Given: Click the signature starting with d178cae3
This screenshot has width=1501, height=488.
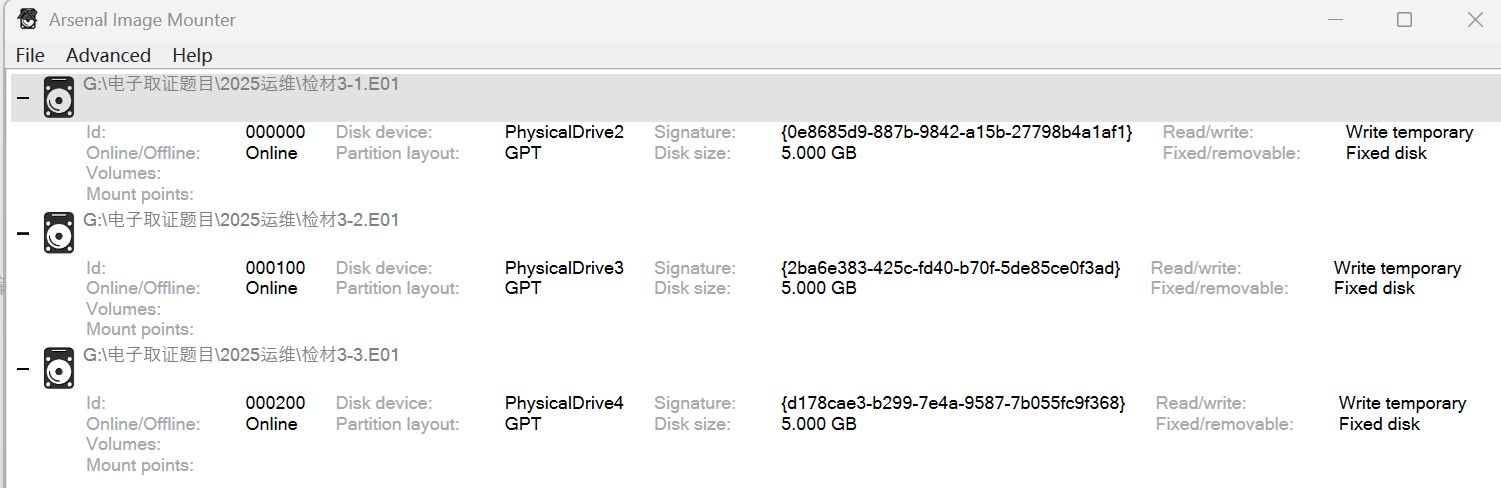Looking at the screenshot, I should click(x=952, y=403).
